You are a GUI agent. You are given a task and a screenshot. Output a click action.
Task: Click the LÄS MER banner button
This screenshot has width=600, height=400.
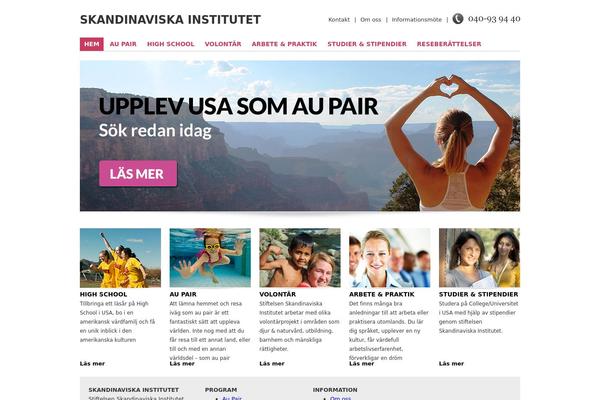click(x=138, y=173)
